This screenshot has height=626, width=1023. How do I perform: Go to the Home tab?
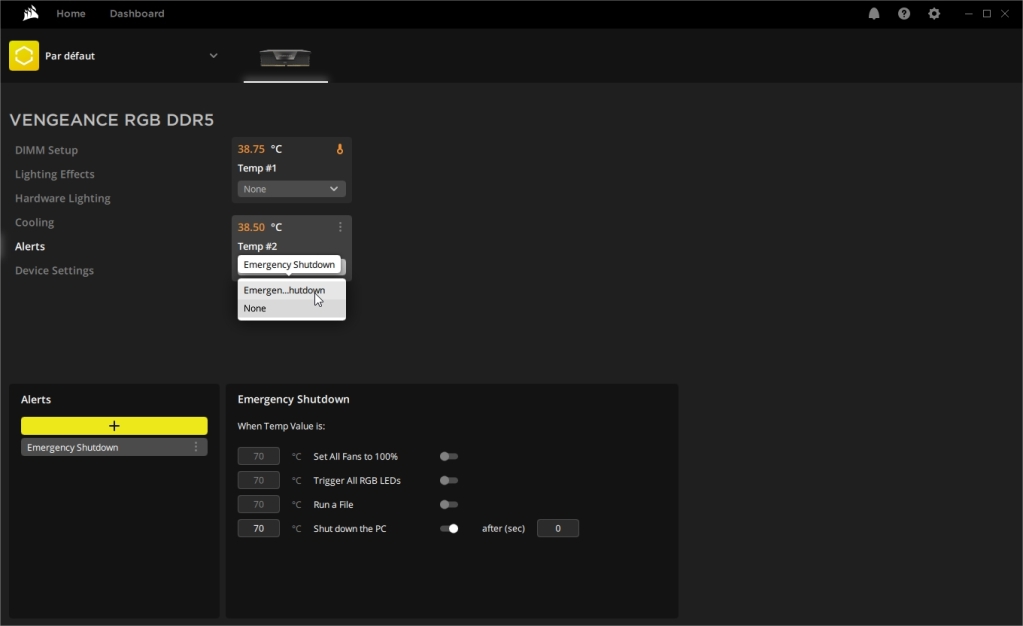click(70, 14)
